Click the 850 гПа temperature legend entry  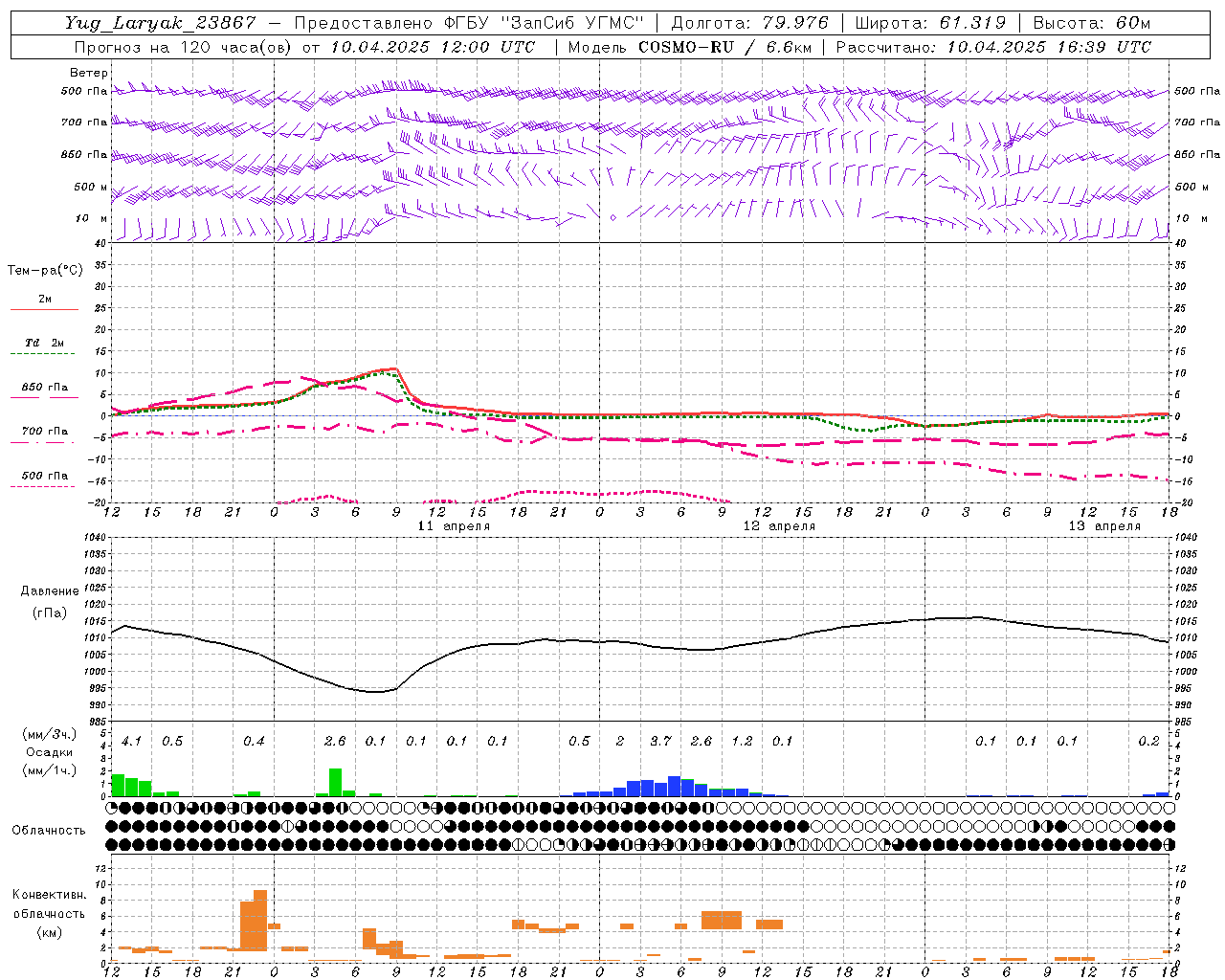click(x=45, y=388)
